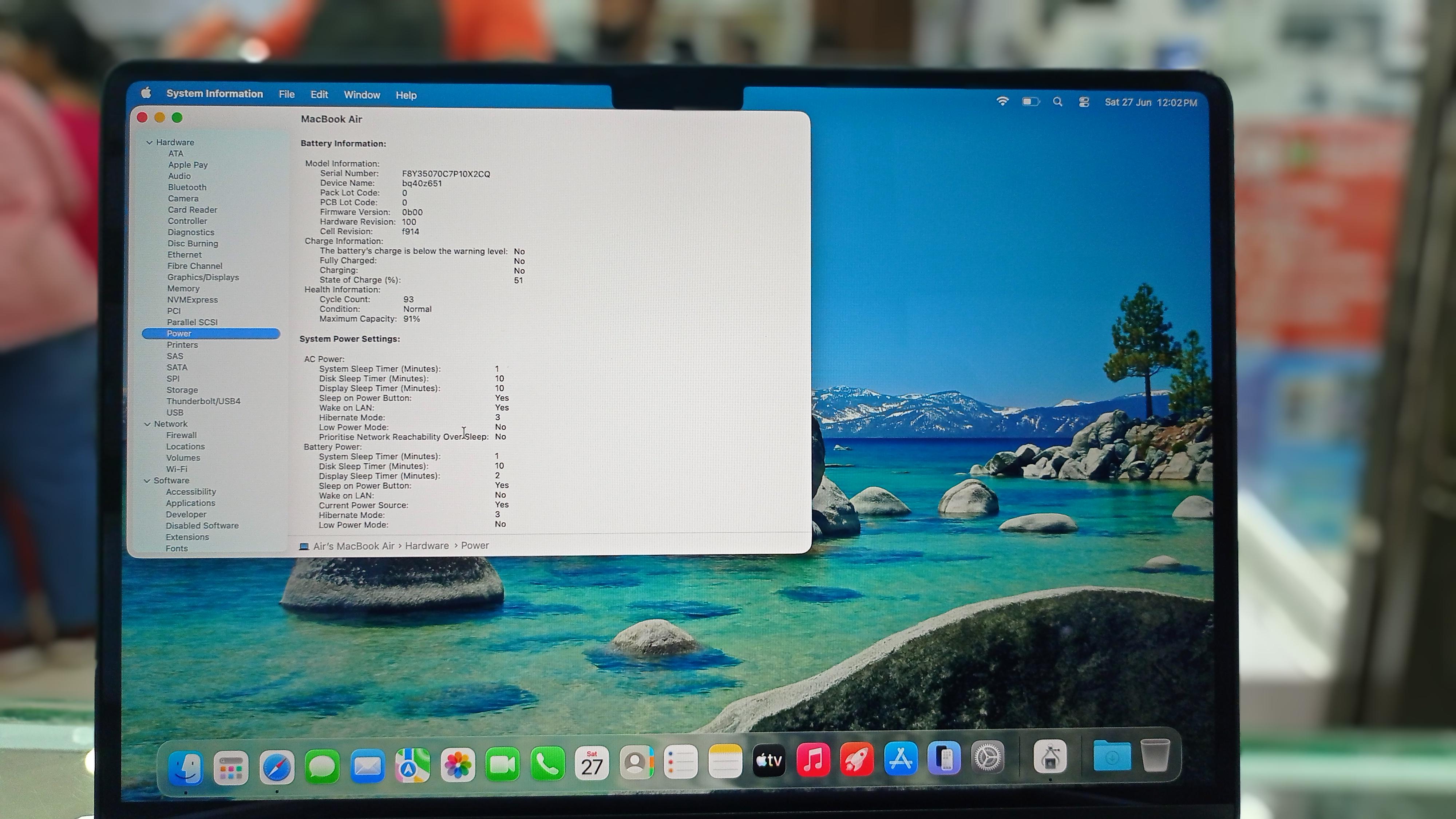Screen dimensions: 1456x819
Task: Click the Cycle Count value 93
Action: (409, 300)
